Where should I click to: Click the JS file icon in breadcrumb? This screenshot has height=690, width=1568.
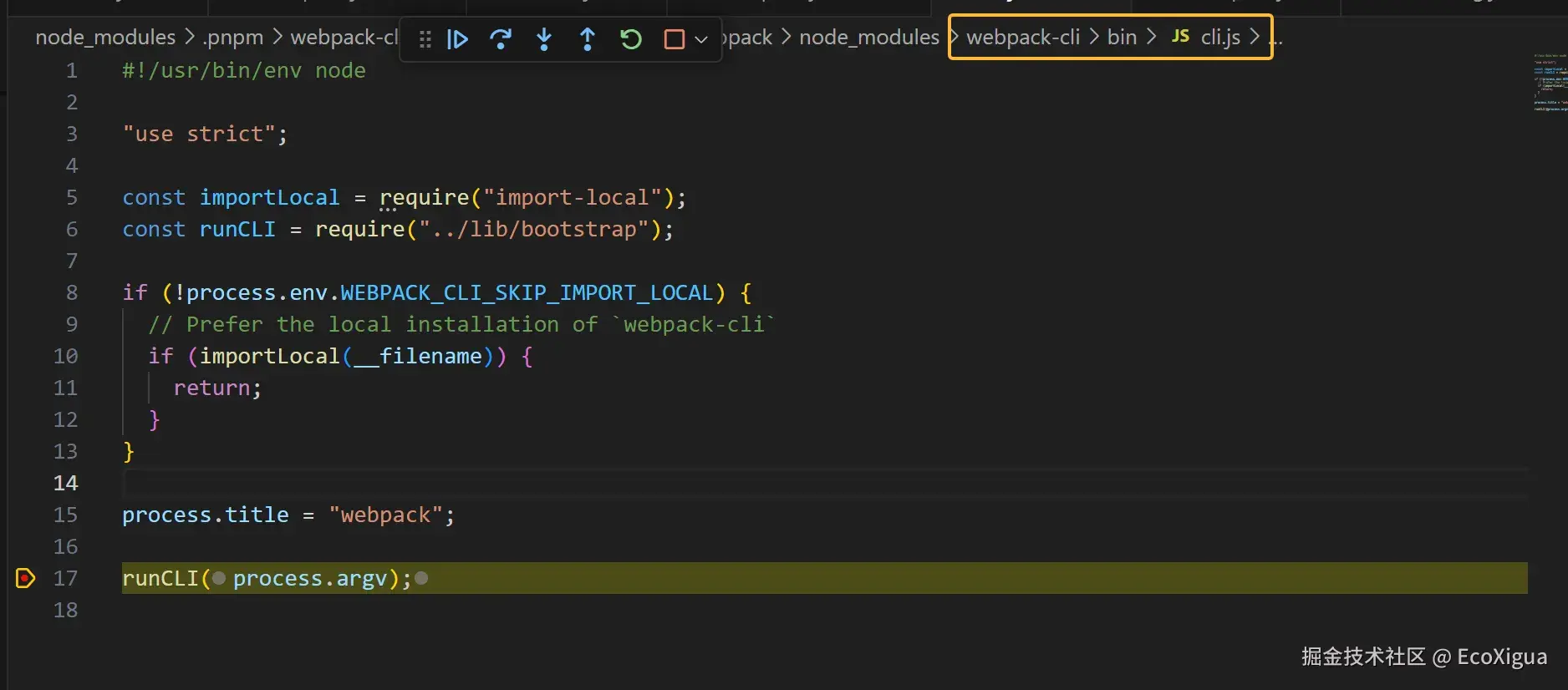tap(1180, 37)
